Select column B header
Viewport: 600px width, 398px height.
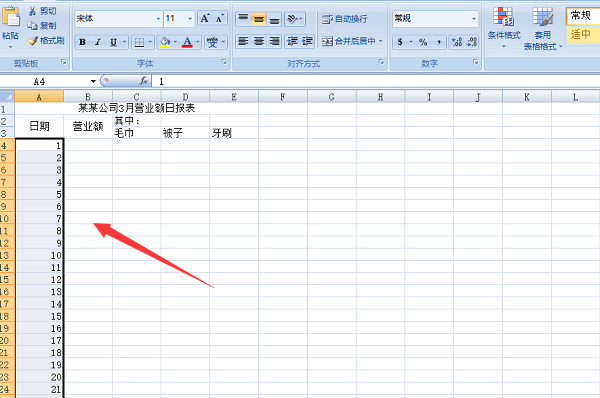tap(88, 97)
